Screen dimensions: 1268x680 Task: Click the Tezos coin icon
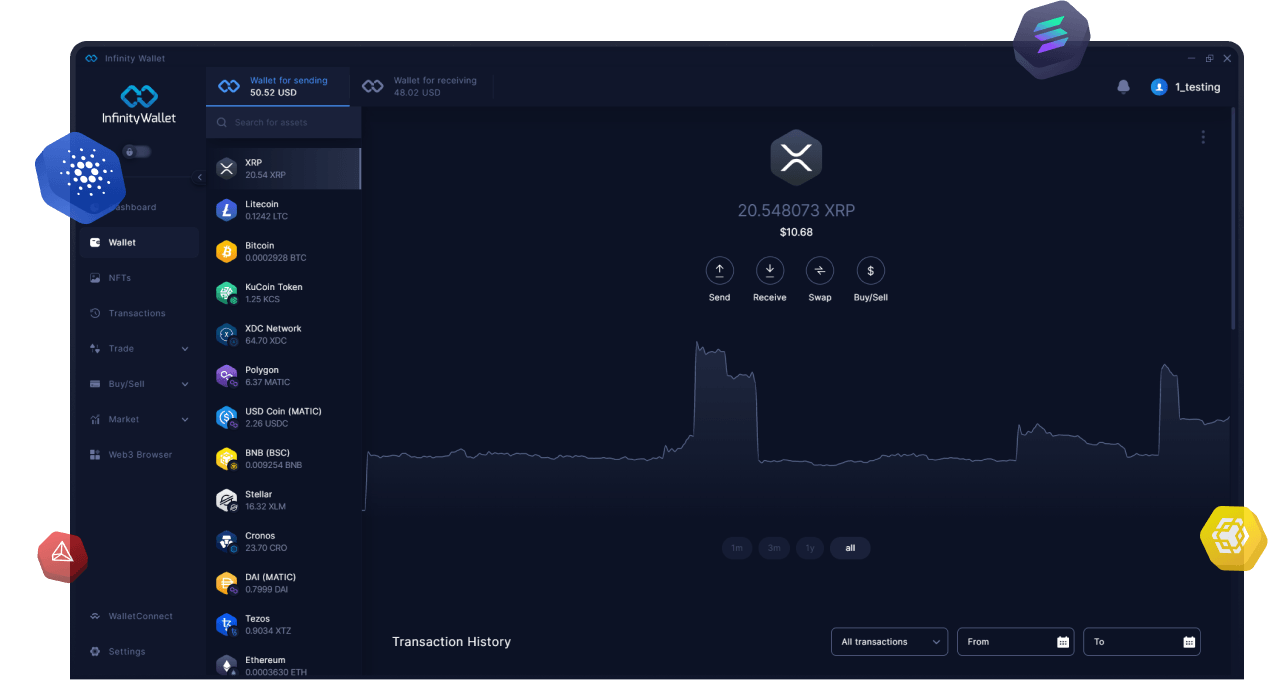click(x=227, y=625)
